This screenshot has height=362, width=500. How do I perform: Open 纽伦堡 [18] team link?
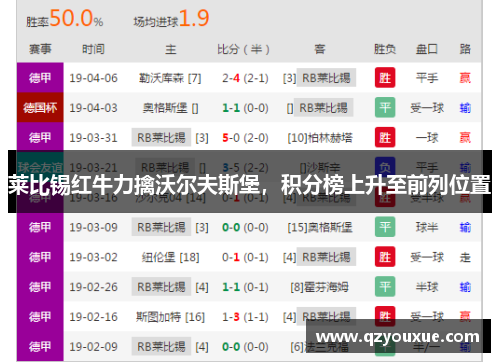(x=170, y=257)
